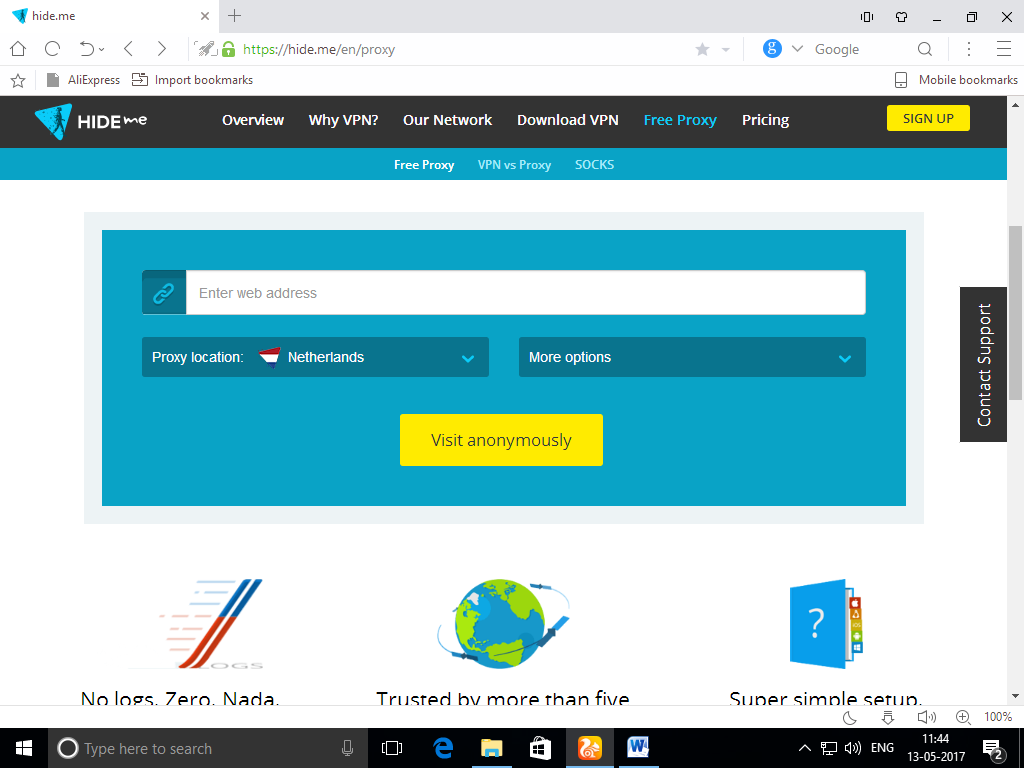Close the hide.me tab

(x=204, y=16)
